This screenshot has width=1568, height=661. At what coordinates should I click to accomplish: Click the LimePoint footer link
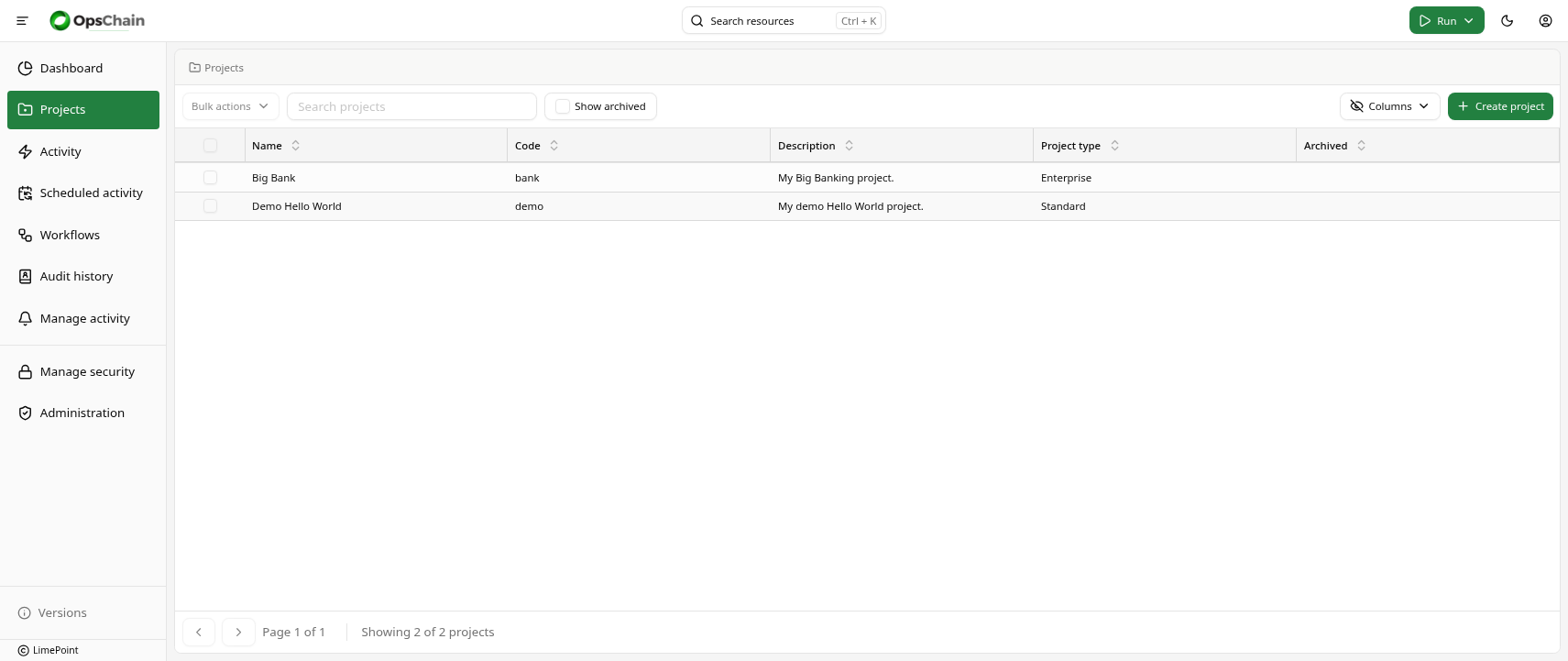tap(49, 650)
